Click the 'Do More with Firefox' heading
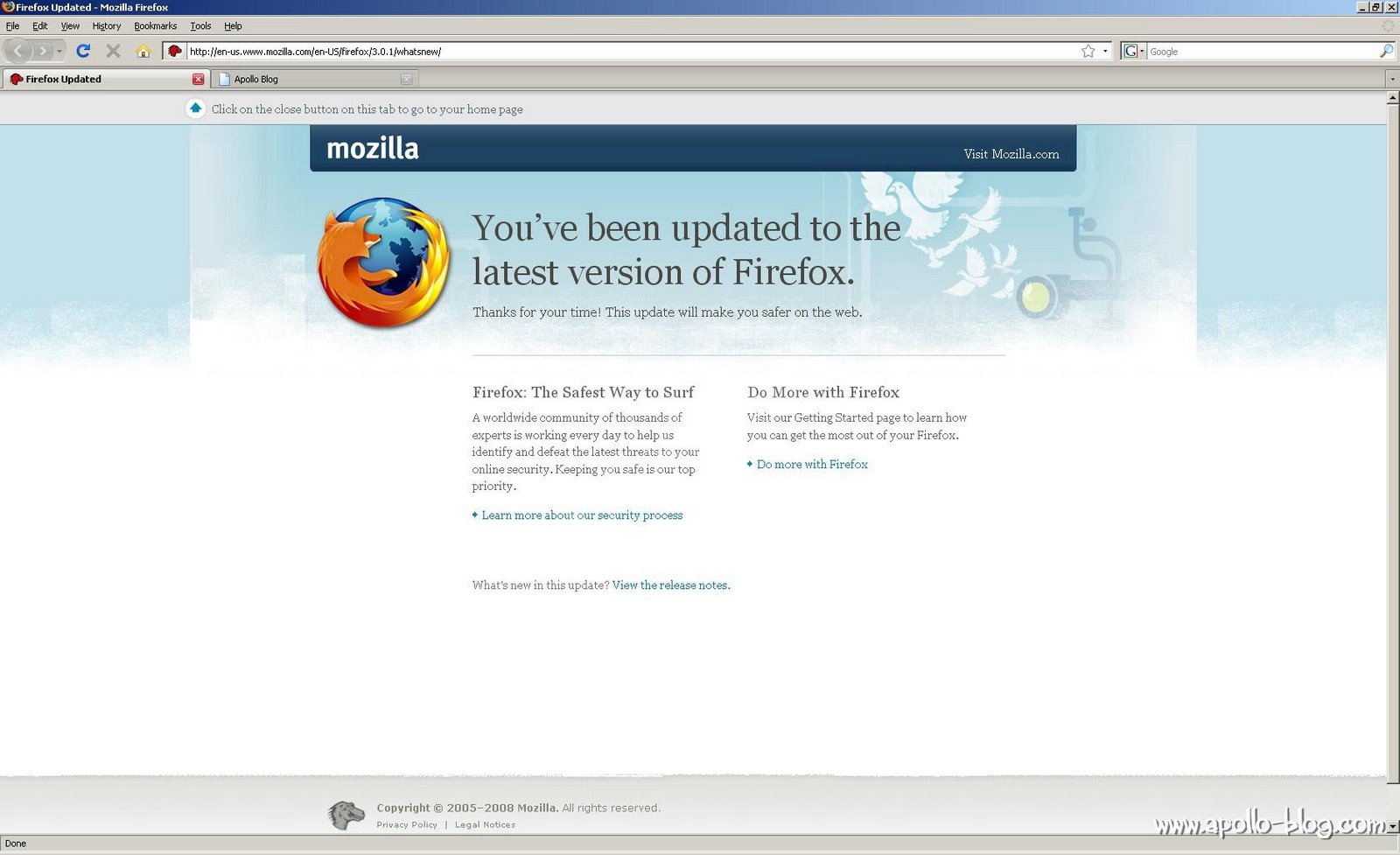 (x=823, y=393)
